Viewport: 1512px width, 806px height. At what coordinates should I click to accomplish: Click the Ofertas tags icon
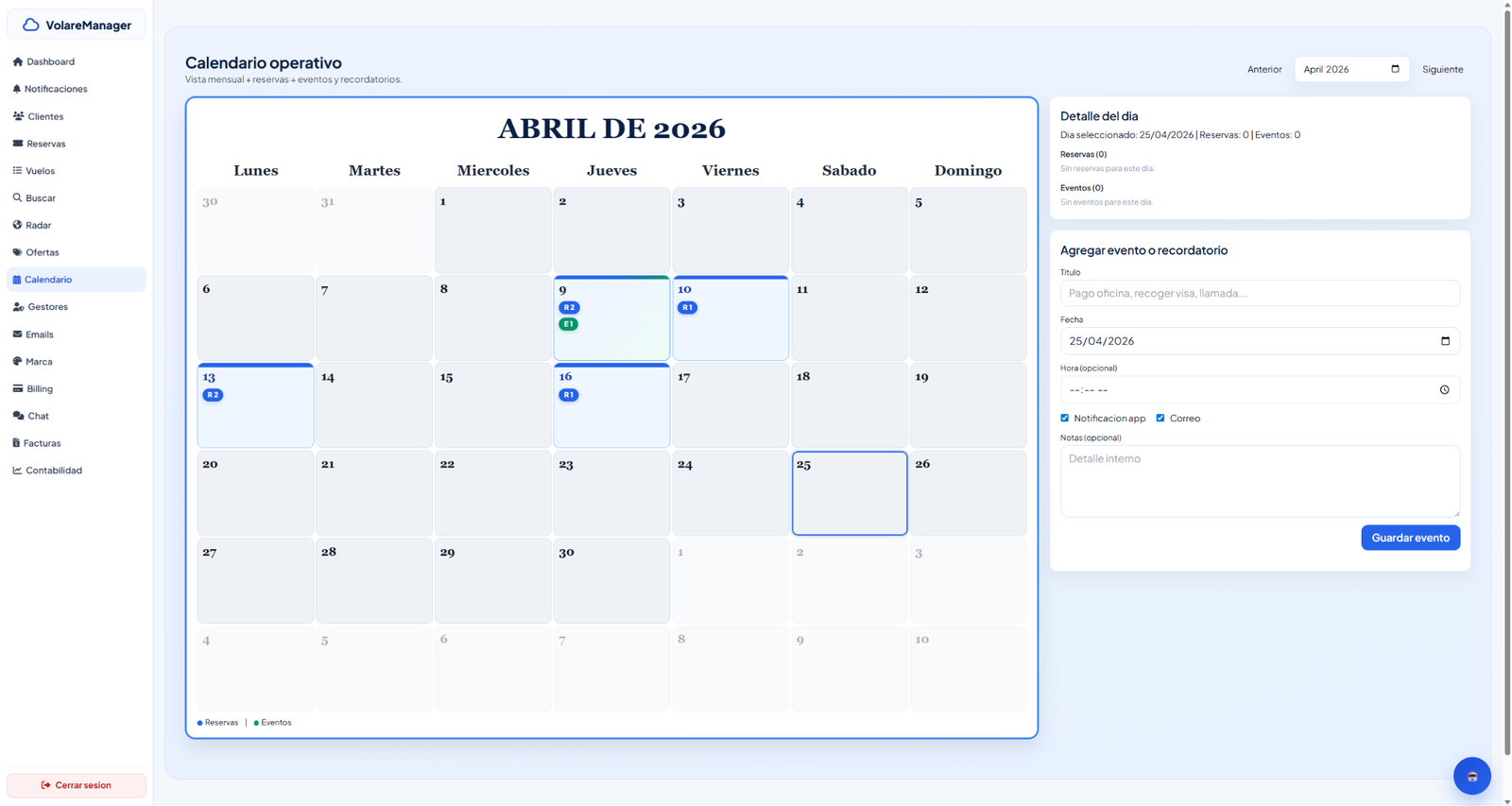[x=17, y=252]
